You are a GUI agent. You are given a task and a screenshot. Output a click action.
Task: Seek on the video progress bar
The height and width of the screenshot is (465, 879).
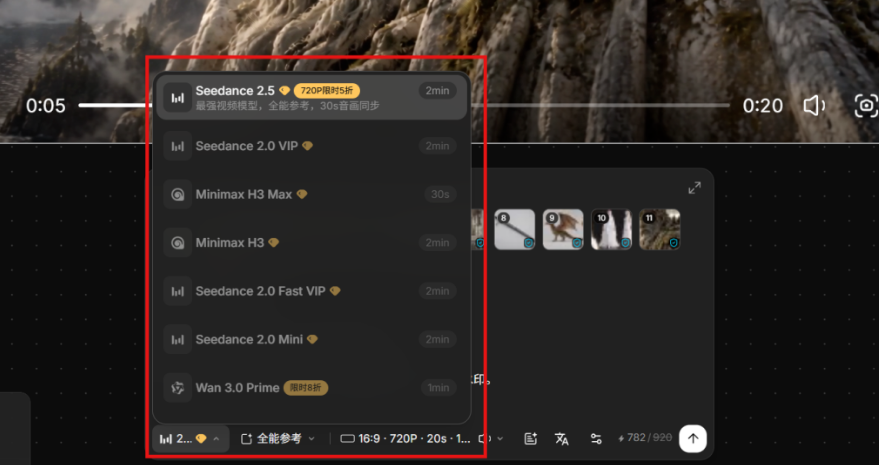404,105
